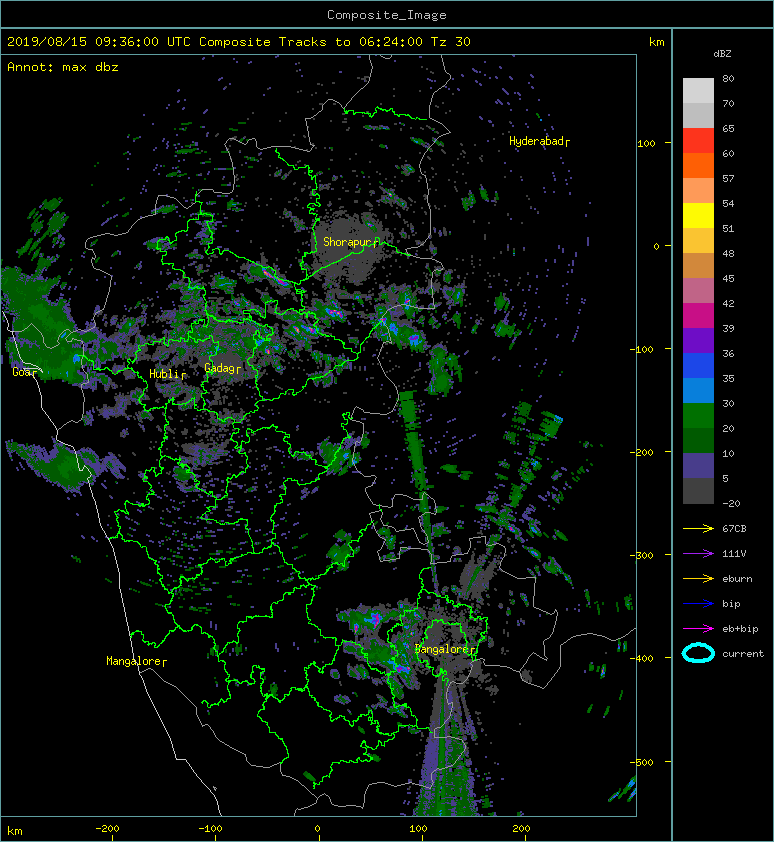Click the 67CB legend label
The width and height of the screenshot is (774, 842).
[x=734, y=528]
